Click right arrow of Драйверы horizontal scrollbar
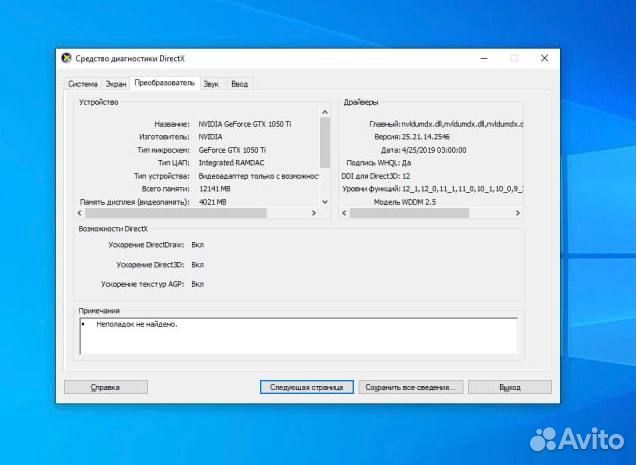The height and width of the screenshot is (465, 636). (518, 213)
